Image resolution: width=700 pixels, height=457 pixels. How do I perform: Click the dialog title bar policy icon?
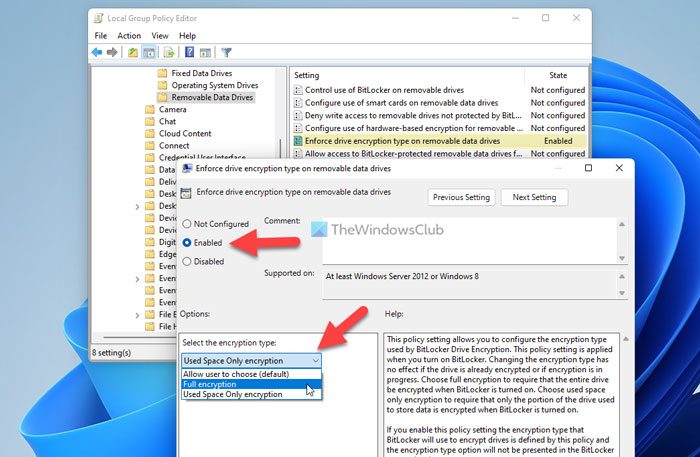187,168
